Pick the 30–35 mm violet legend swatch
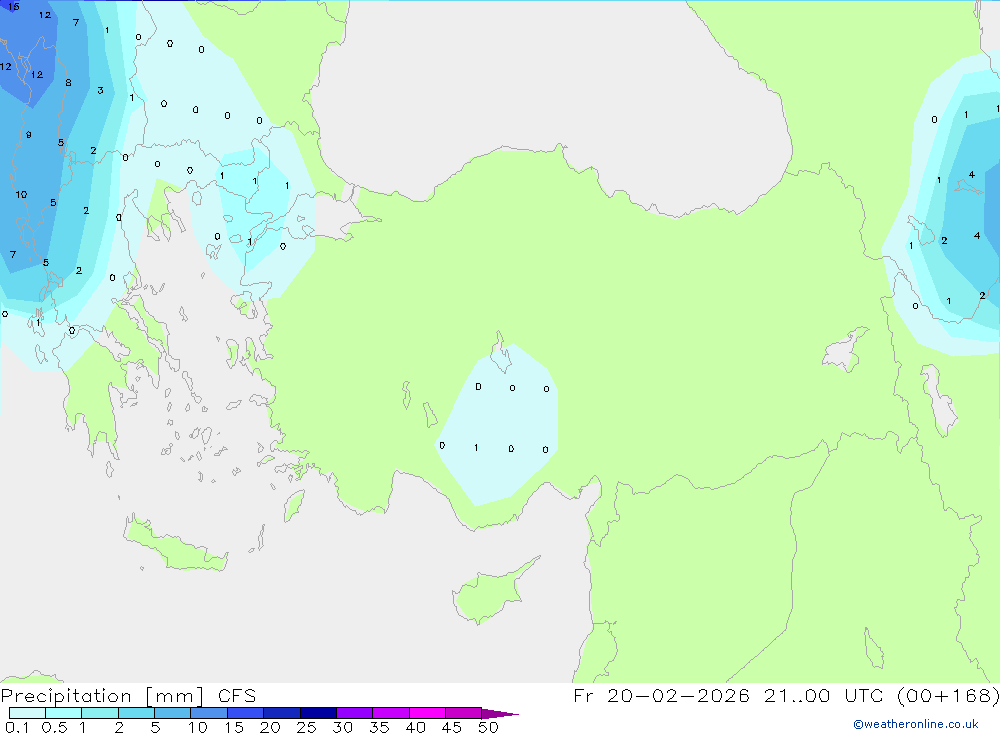This screenshot has height=733, width=1000. [x=355, y=713]
